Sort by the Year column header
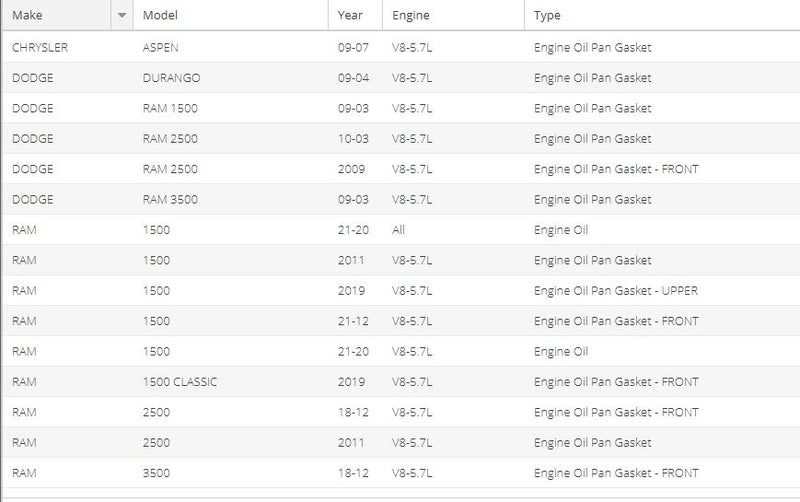 [x=352, y=16]
